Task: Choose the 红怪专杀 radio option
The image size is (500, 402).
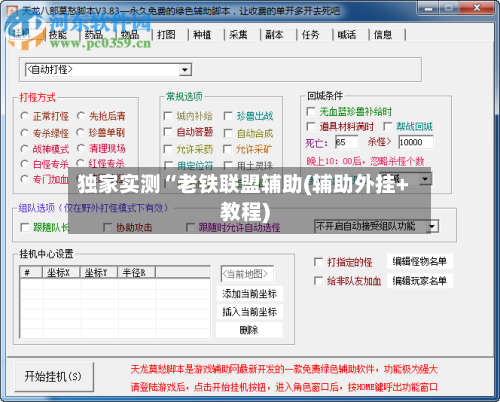Action: pos(81,163)
